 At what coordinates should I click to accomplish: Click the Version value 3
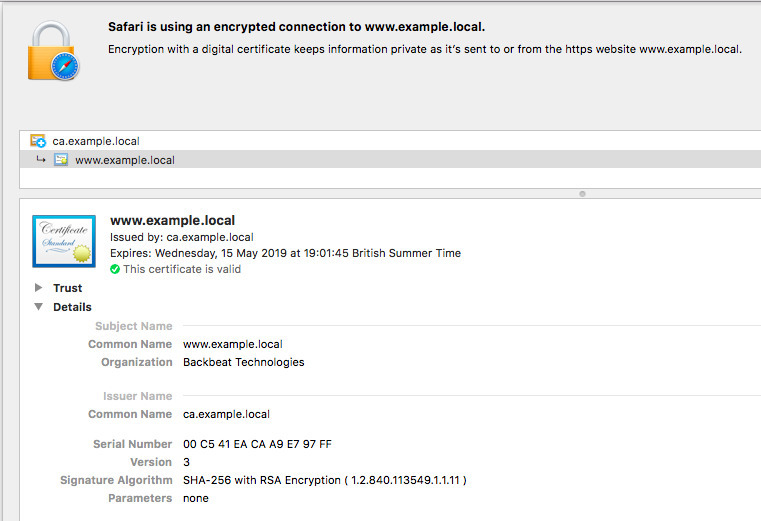pos(186,462)
